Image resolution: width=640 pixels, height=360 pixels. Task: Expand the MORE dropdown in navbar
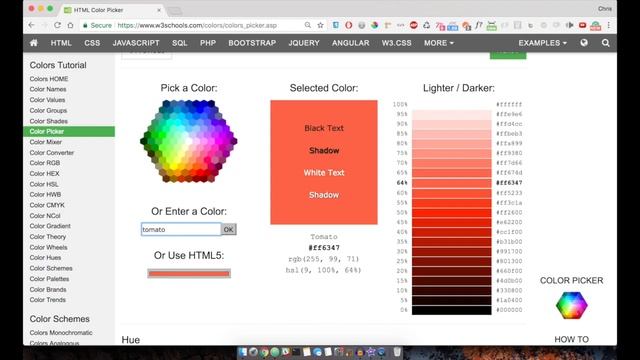click(438, 43)
